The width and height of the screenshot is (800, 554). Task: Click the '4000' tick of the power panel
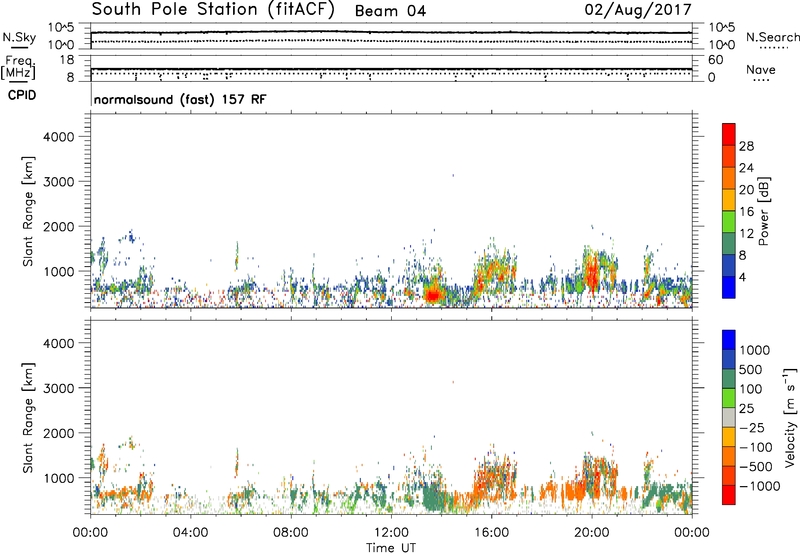(x=59, y=137)
